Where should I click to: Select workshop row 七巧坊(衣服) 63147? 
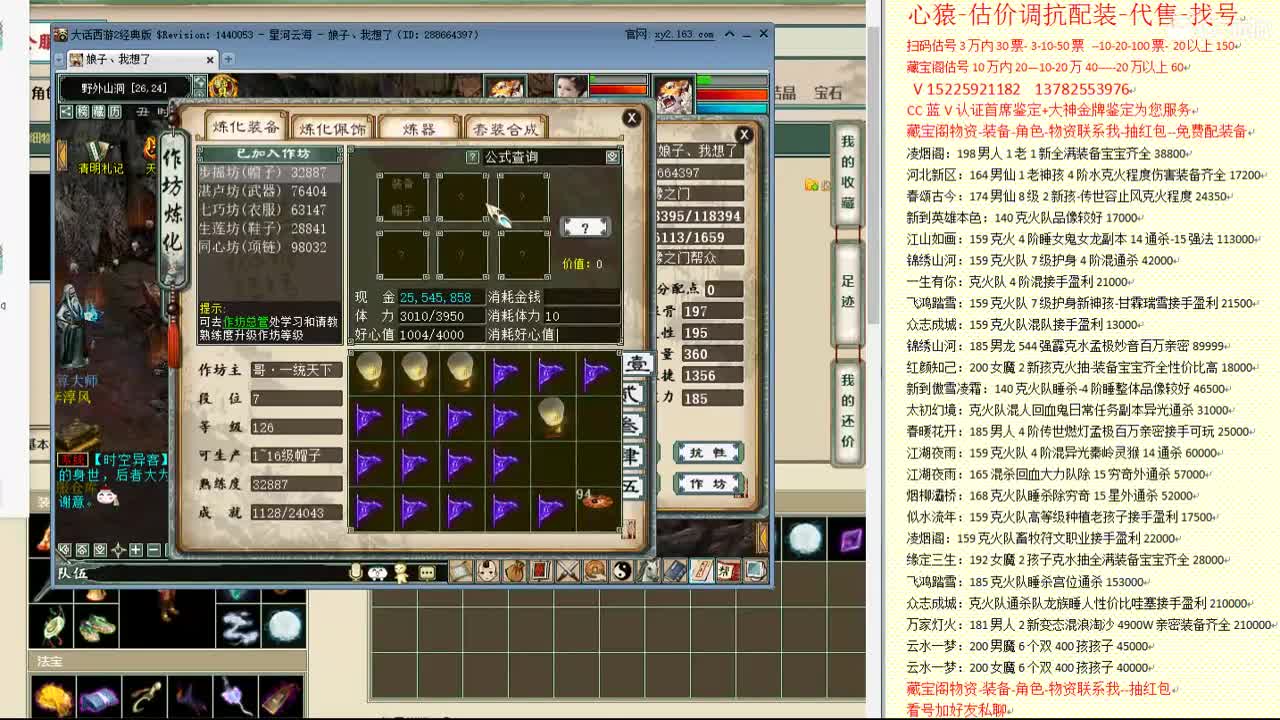[269, 210]
